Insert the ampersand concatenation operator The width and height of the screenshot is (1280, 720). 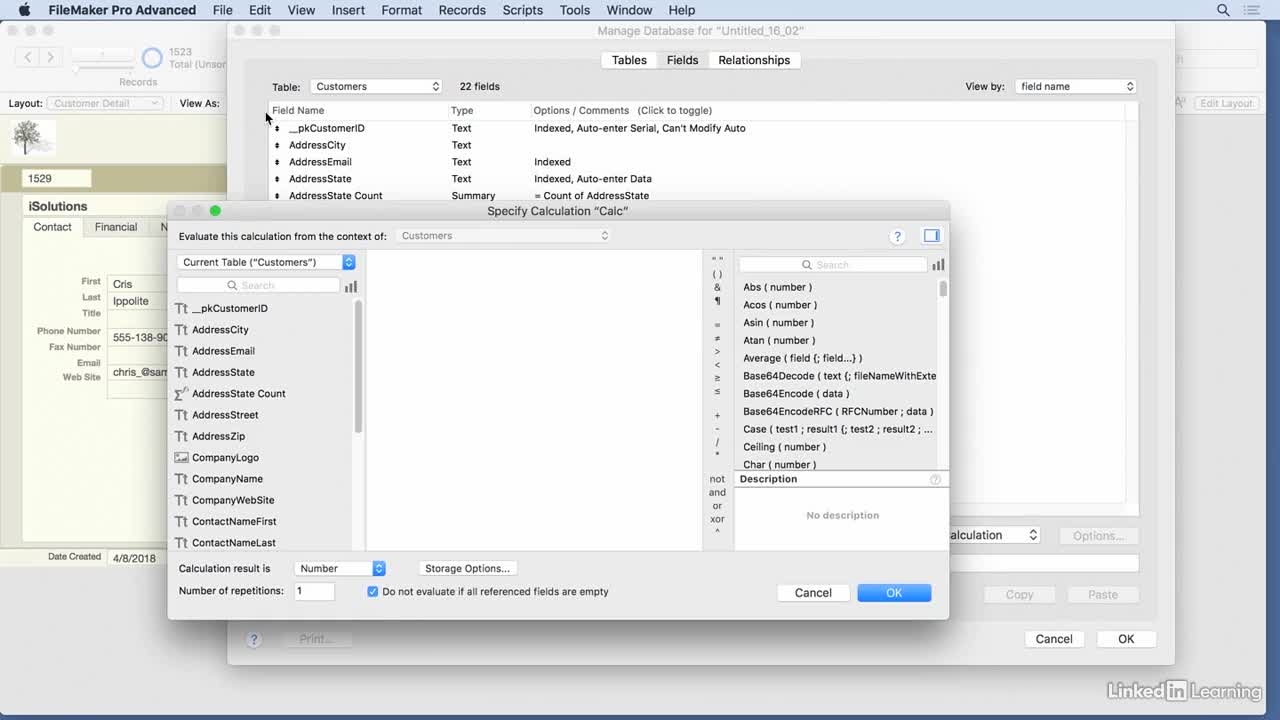[x=717, y=288]
